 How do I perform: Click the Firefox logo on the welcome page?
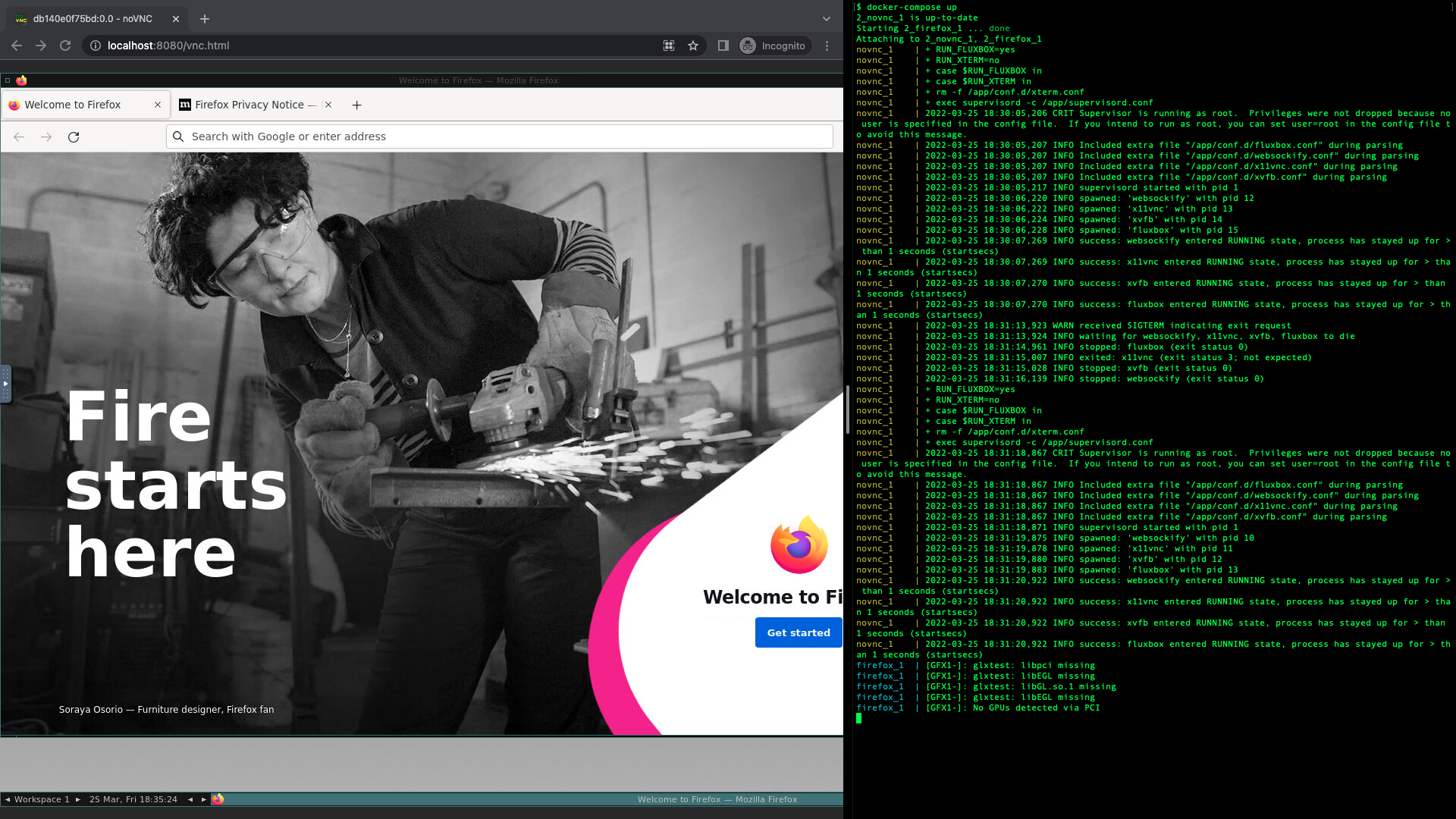point(799,545)
